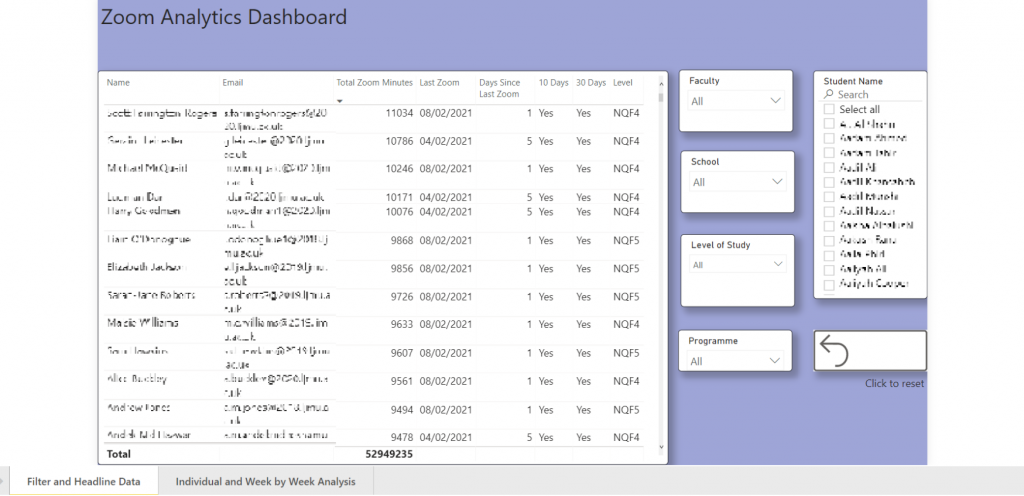The image size is (1024, 496).
Task: Click the Total row label
Action: coord(119,454)
